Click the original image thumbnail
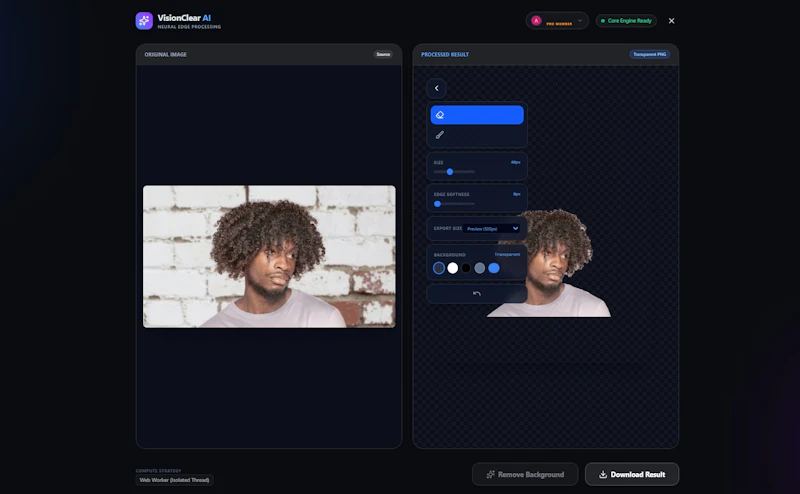This screenshot has height=494, width=800. 269,256
